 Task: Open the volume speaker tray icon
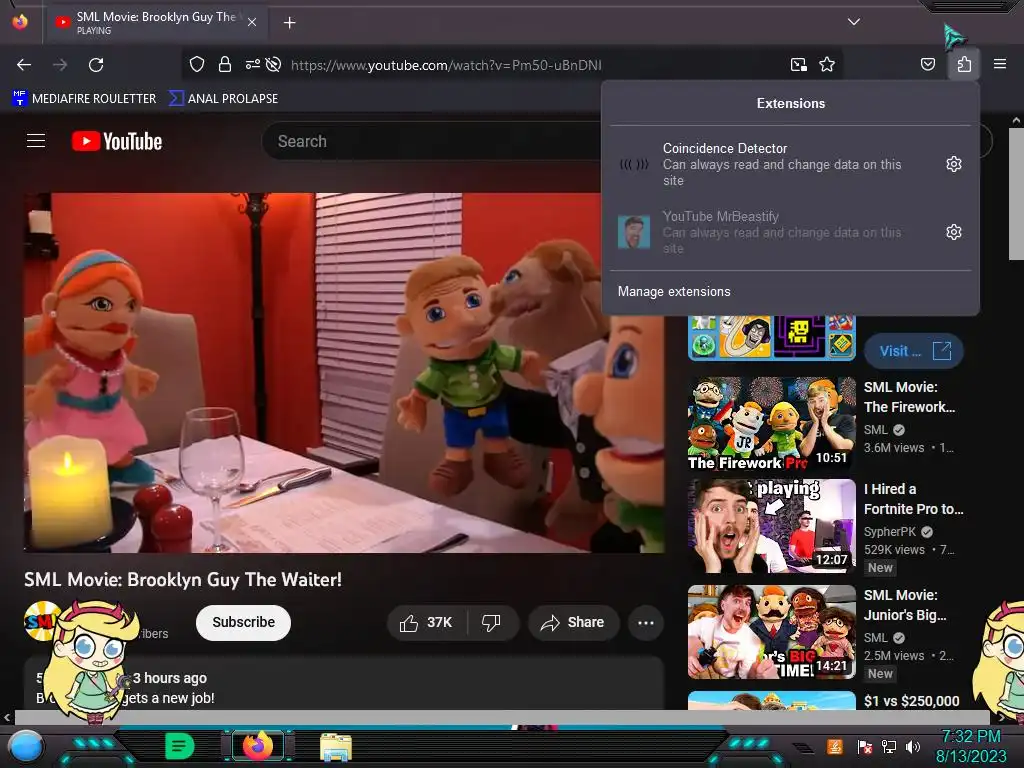point(913,747)
